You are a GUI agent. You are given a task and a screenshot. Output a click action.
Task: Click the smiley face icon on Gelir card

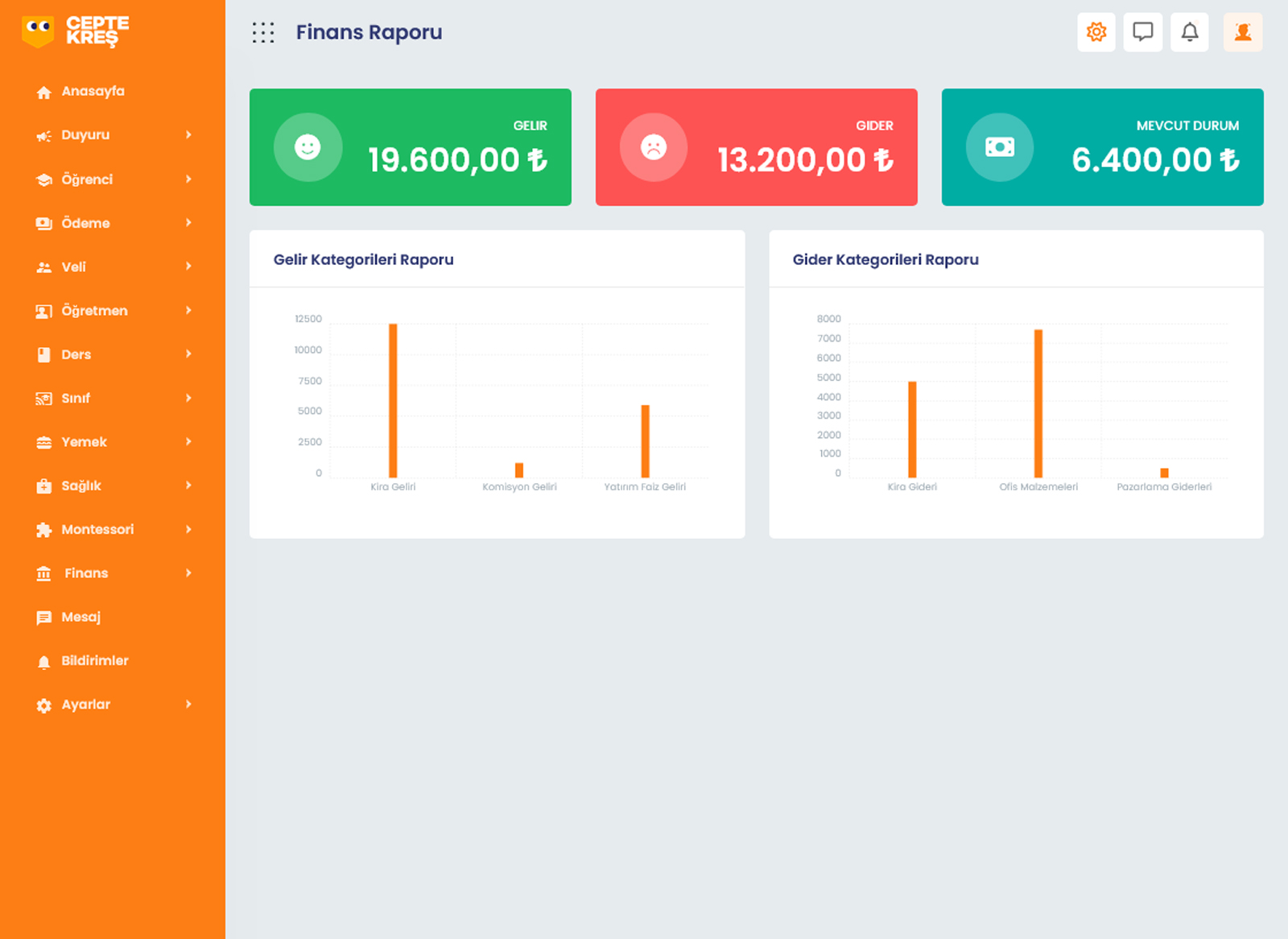[x=308, y=147]
